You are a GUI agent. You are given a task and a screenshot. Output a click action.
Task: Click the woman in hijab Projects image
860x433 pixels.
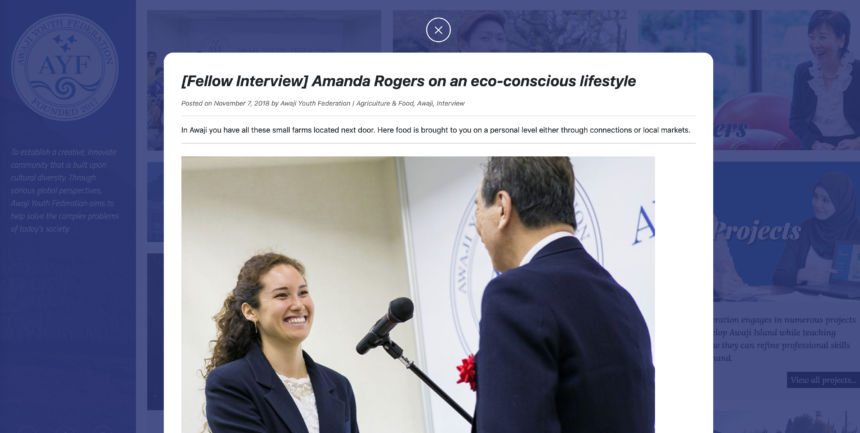[787, 232]
